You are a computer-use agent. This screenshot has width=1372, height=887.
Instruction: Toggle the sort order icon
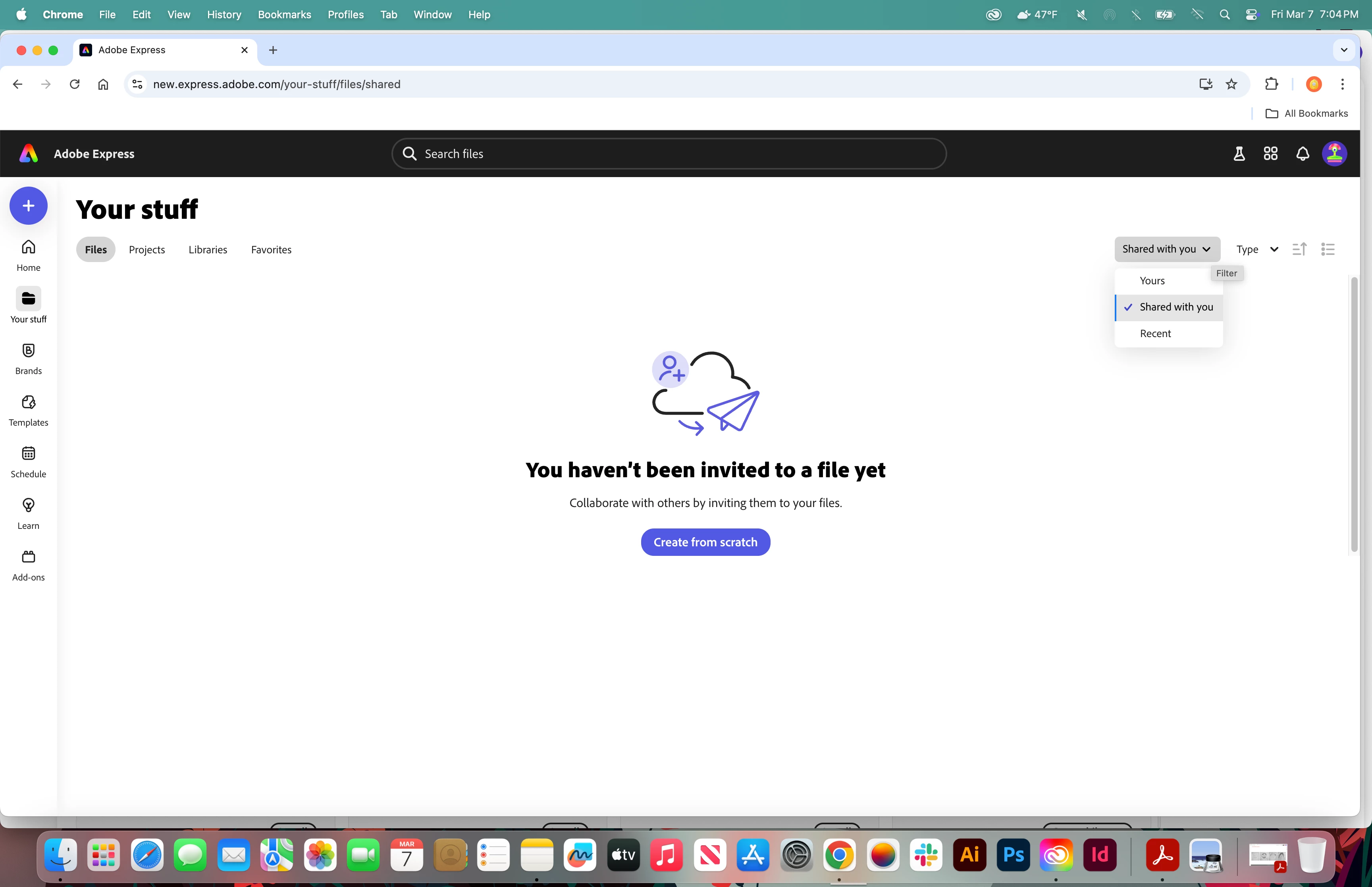pyautogui.click(x=1299, y=249)
